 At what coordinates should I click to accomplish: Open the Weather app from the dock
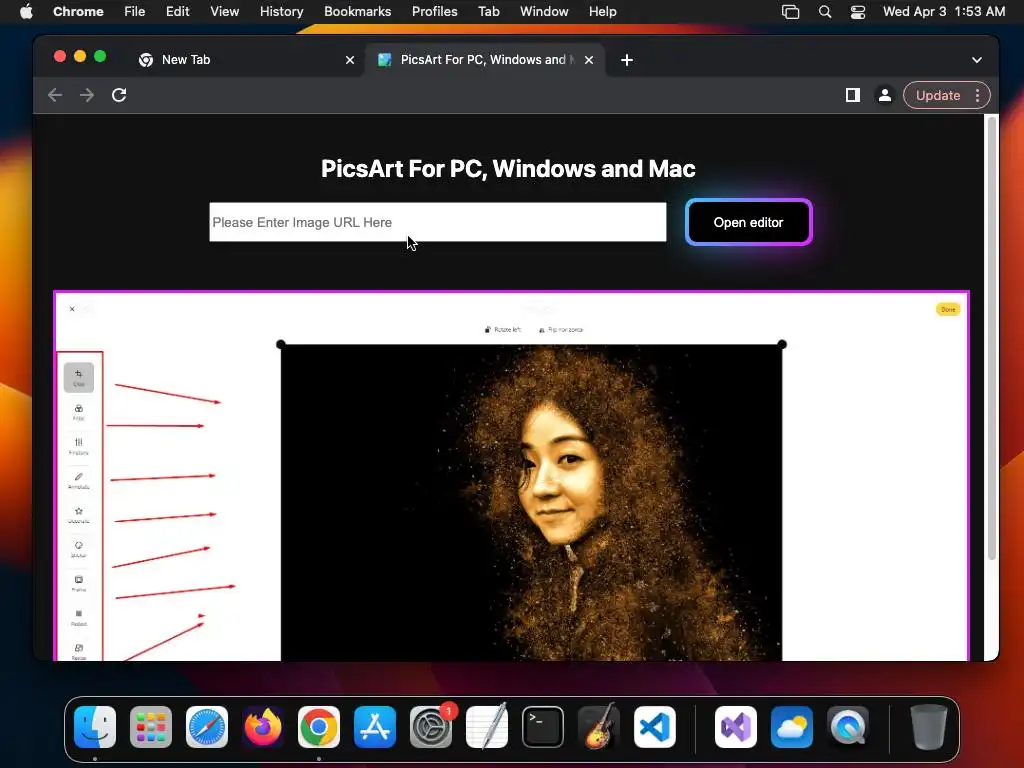point(792,727)
